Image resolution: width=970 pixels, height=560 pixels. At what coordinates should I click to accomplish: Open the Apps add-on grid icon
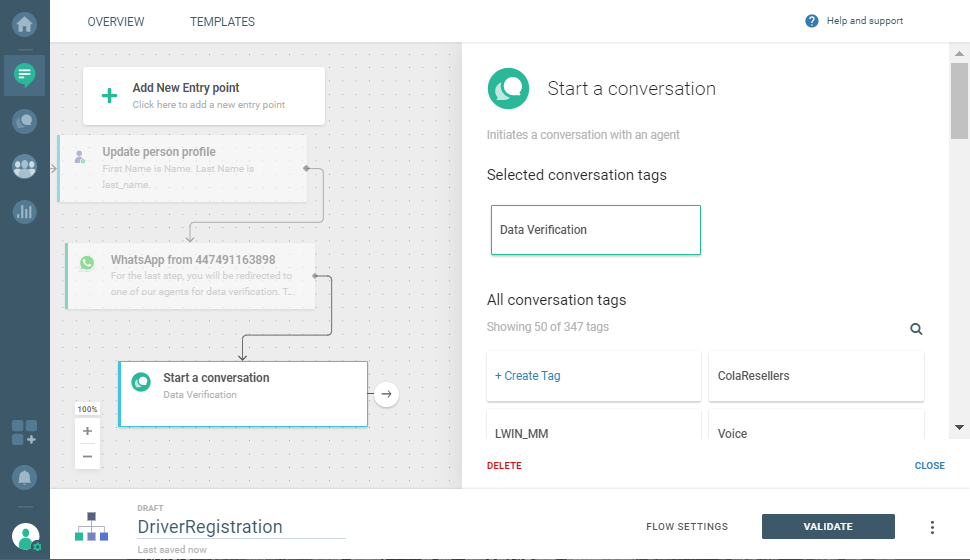click(24, 432)
